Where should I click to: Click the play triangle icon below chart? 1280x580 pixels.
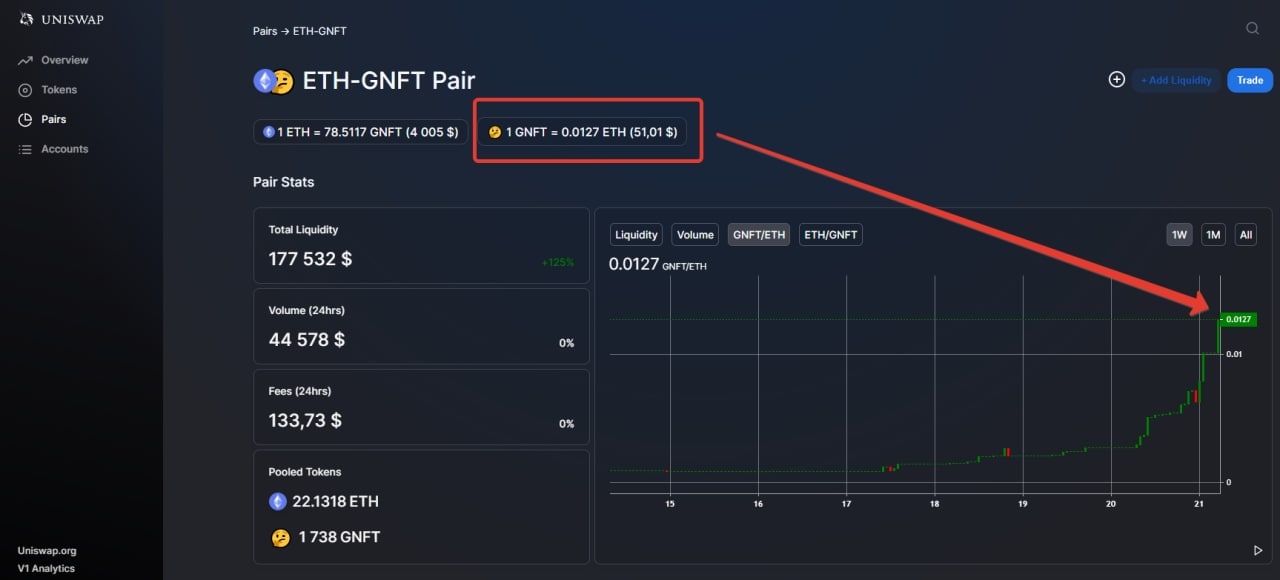1258,550
